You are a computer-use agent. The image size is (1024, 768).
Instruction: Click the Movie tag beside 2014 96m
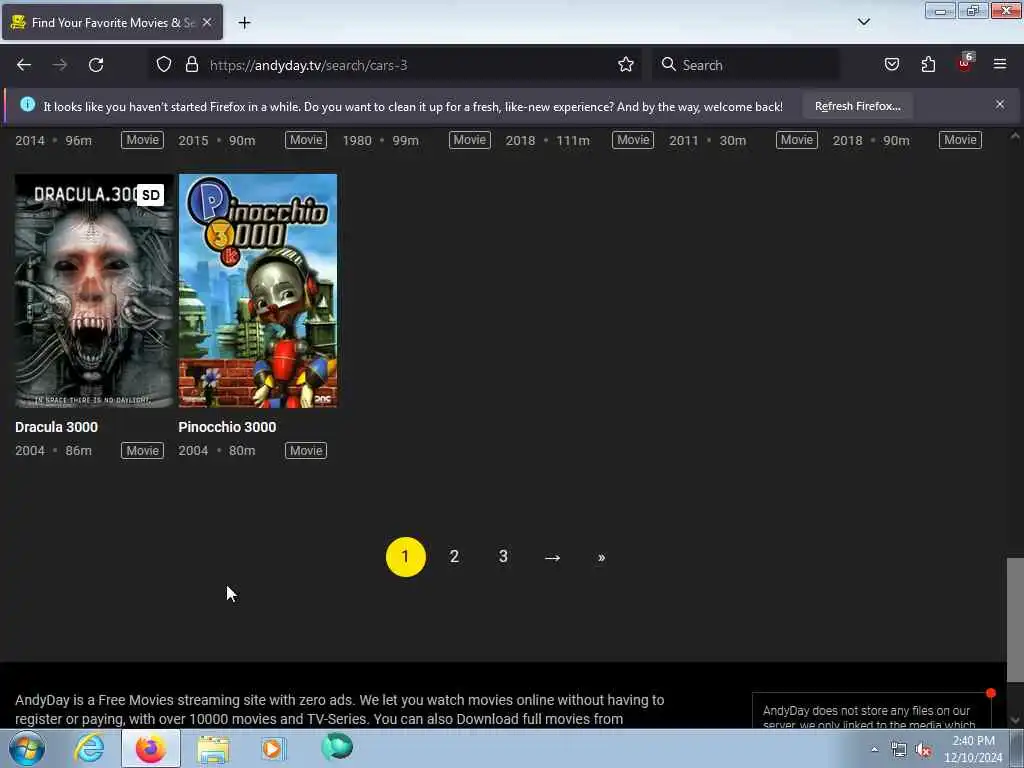tap(142, 140)
